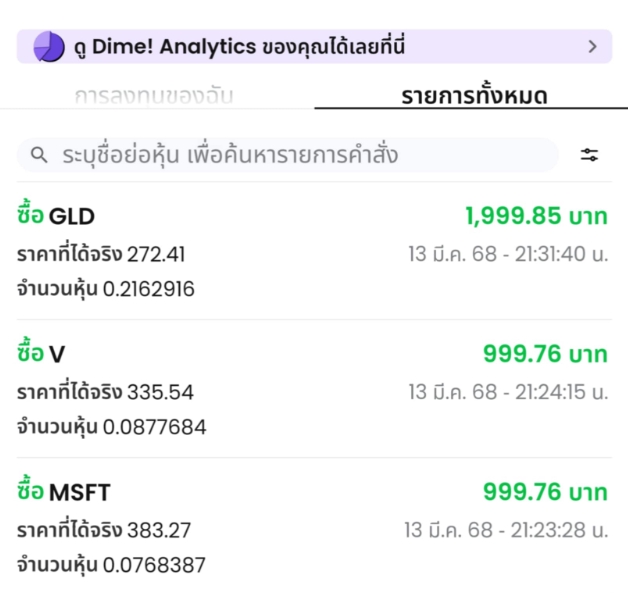Switch to การลงทุนของฉัน tab
This screenshot has width=628, height=594.
click(x=154, y=96)
